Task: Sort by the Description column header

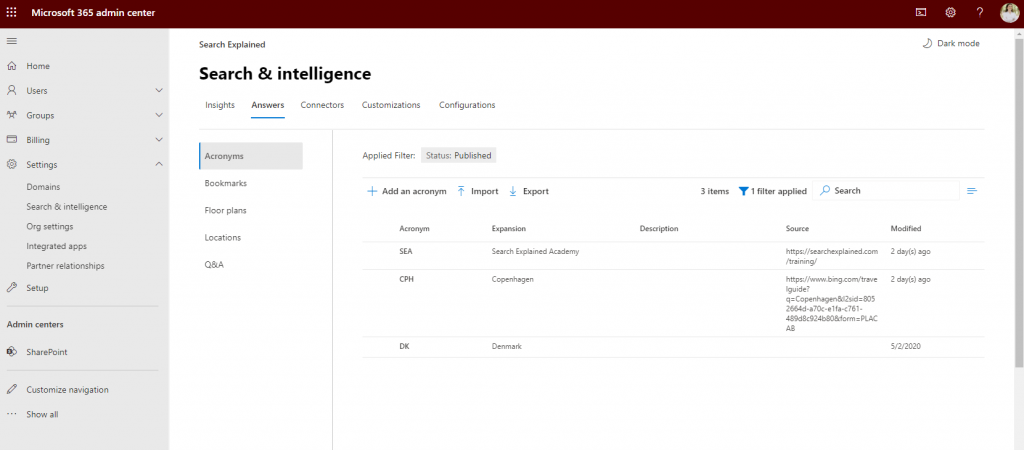Action: click(659, 229)
